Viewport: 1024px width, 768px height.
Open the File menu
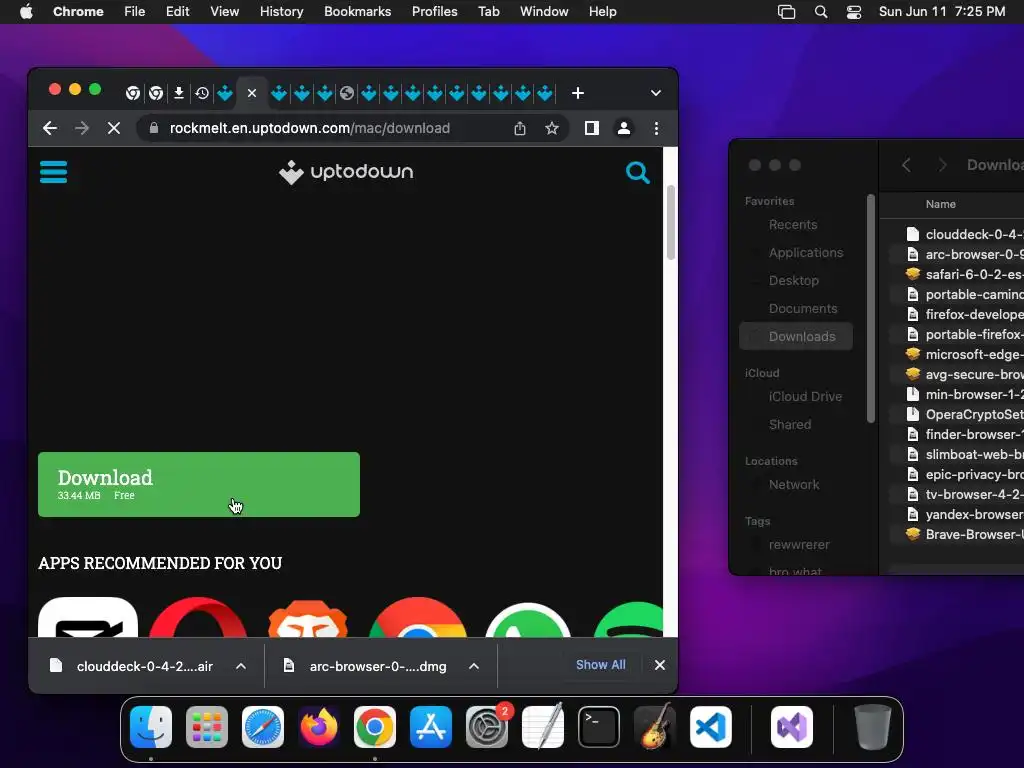(135, 12)
